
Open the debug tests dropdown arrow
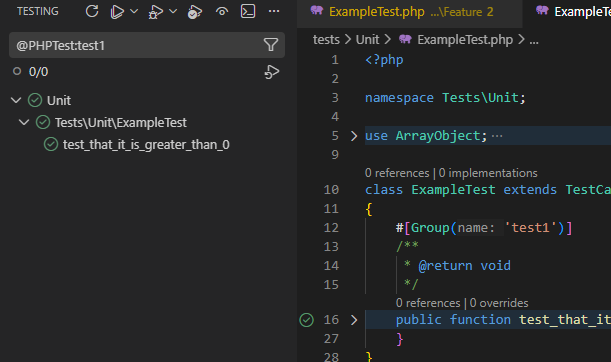point(173,11)
